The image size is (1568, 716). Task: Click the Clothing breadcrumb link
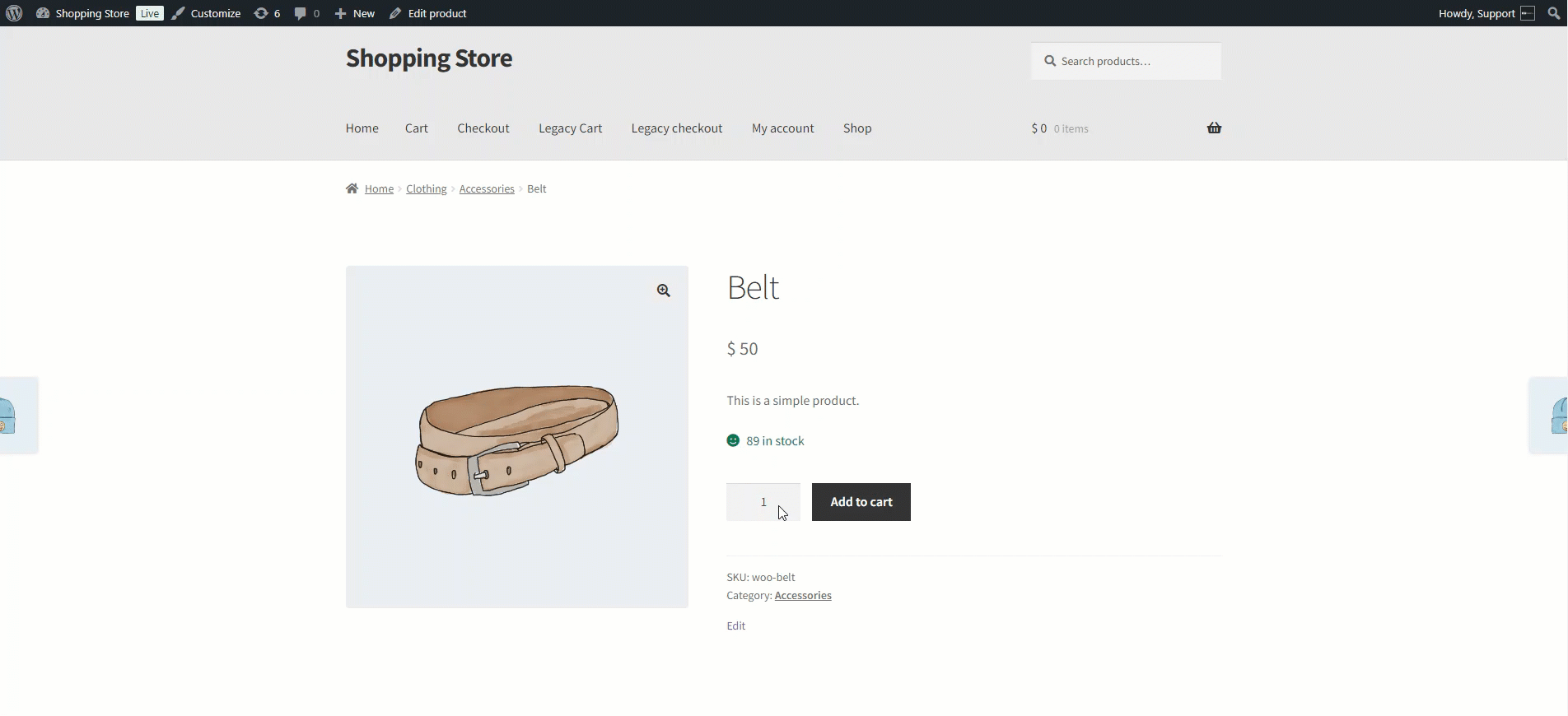[426, 188]
